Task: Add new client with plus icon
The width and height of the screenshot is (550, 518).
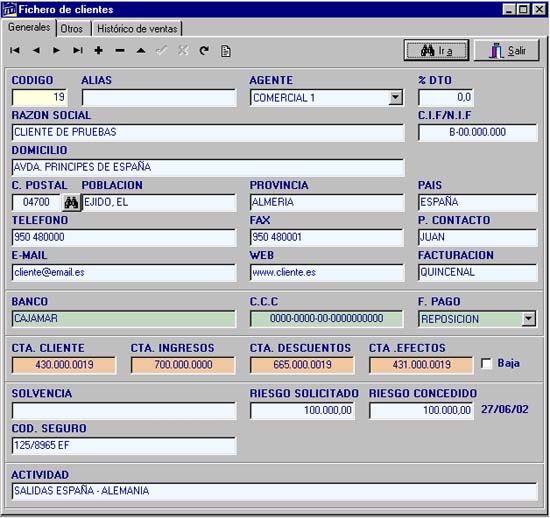Action: [x=99, y=51]
